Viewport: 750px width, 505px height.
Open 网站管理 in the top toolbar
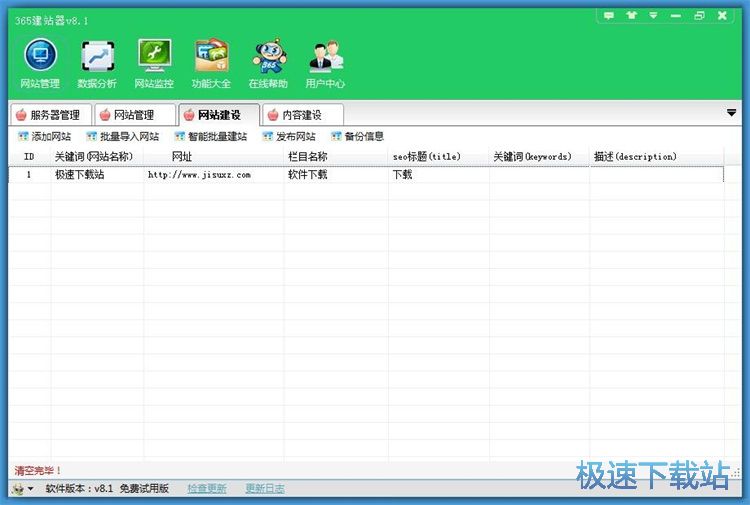40,64
